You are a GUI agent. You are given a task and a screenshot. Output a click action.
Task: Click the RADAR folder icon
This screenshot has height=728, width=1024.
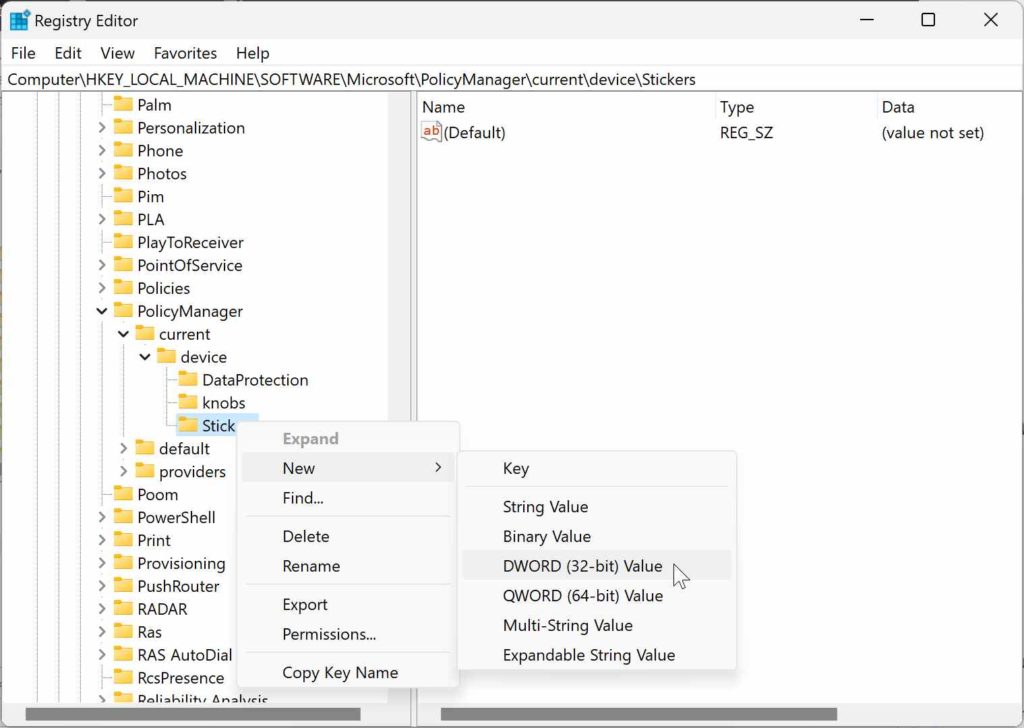pyautogui.click(x=123, y=609)
